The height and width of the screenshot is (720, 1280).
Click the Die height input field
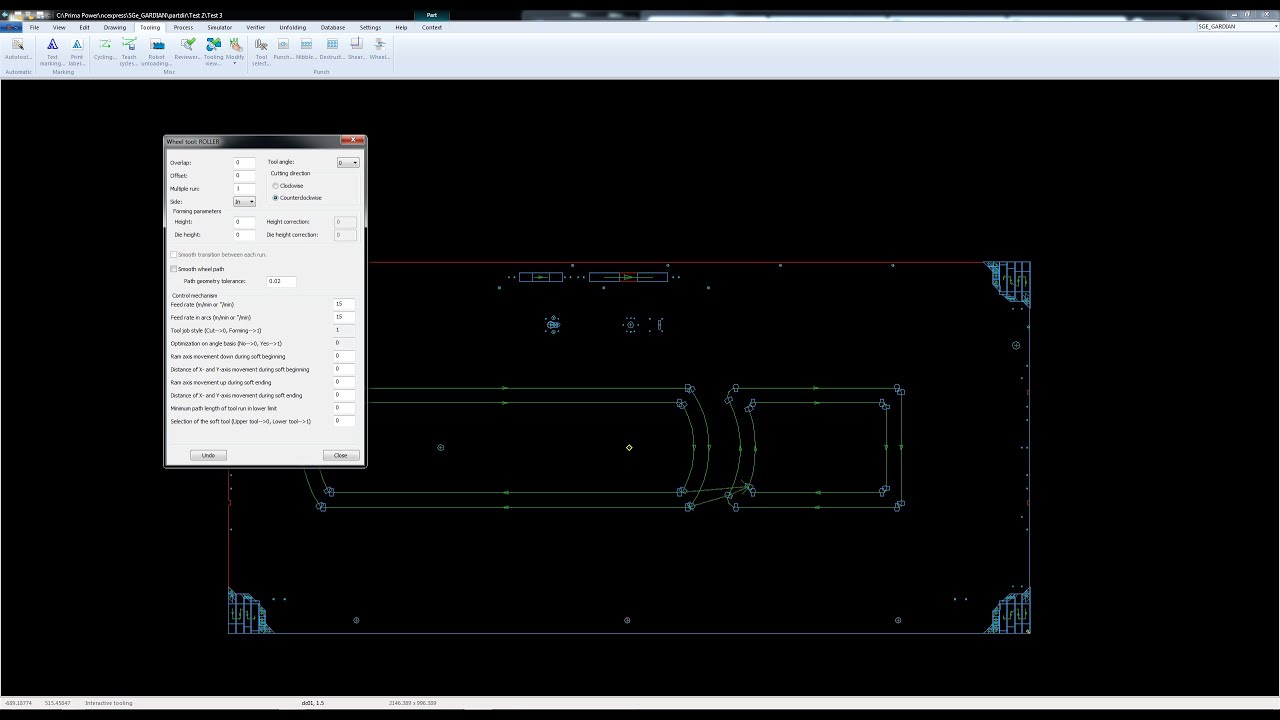pyautogui.click(x=244, y=235)
